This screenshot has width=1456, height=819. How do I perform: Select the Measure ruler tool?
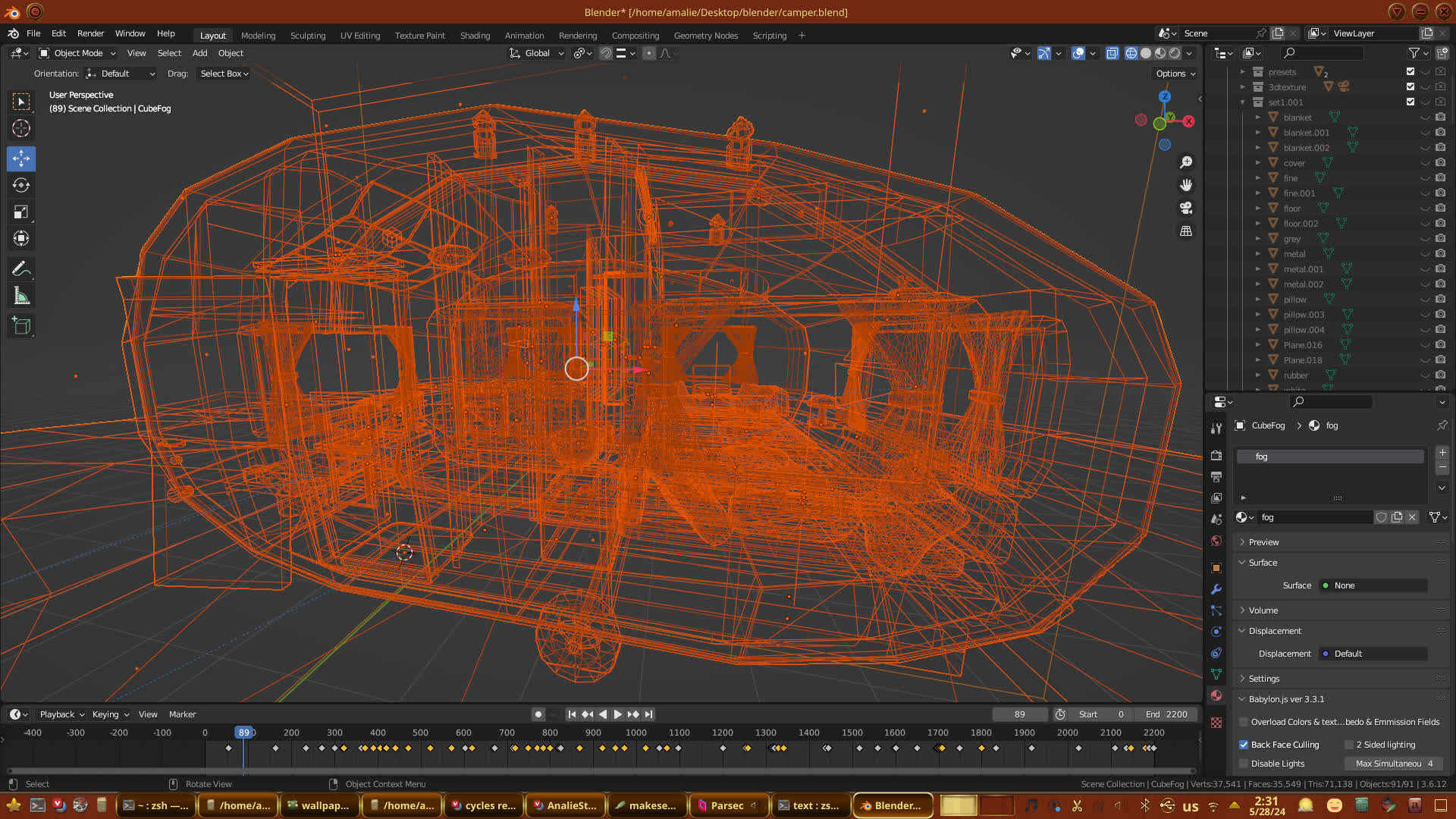[x=21, y=297]
